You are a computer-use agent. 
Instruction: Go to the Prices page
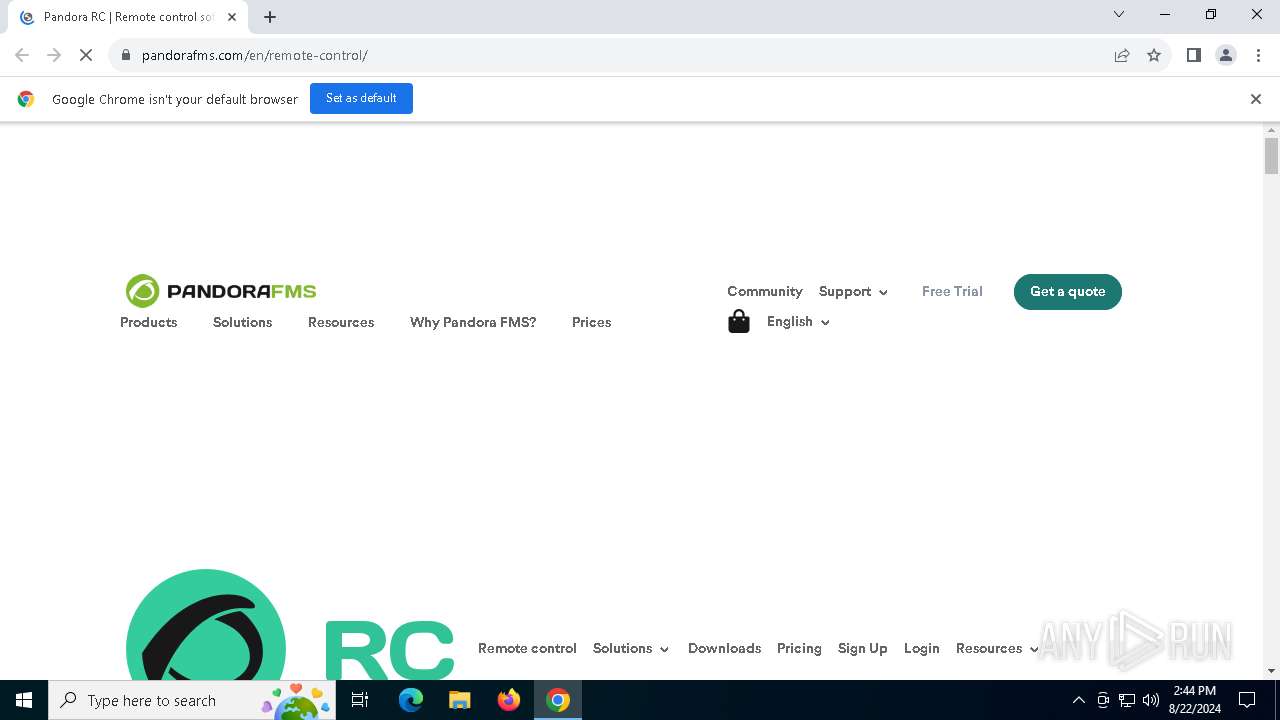(x=591, y=322)
